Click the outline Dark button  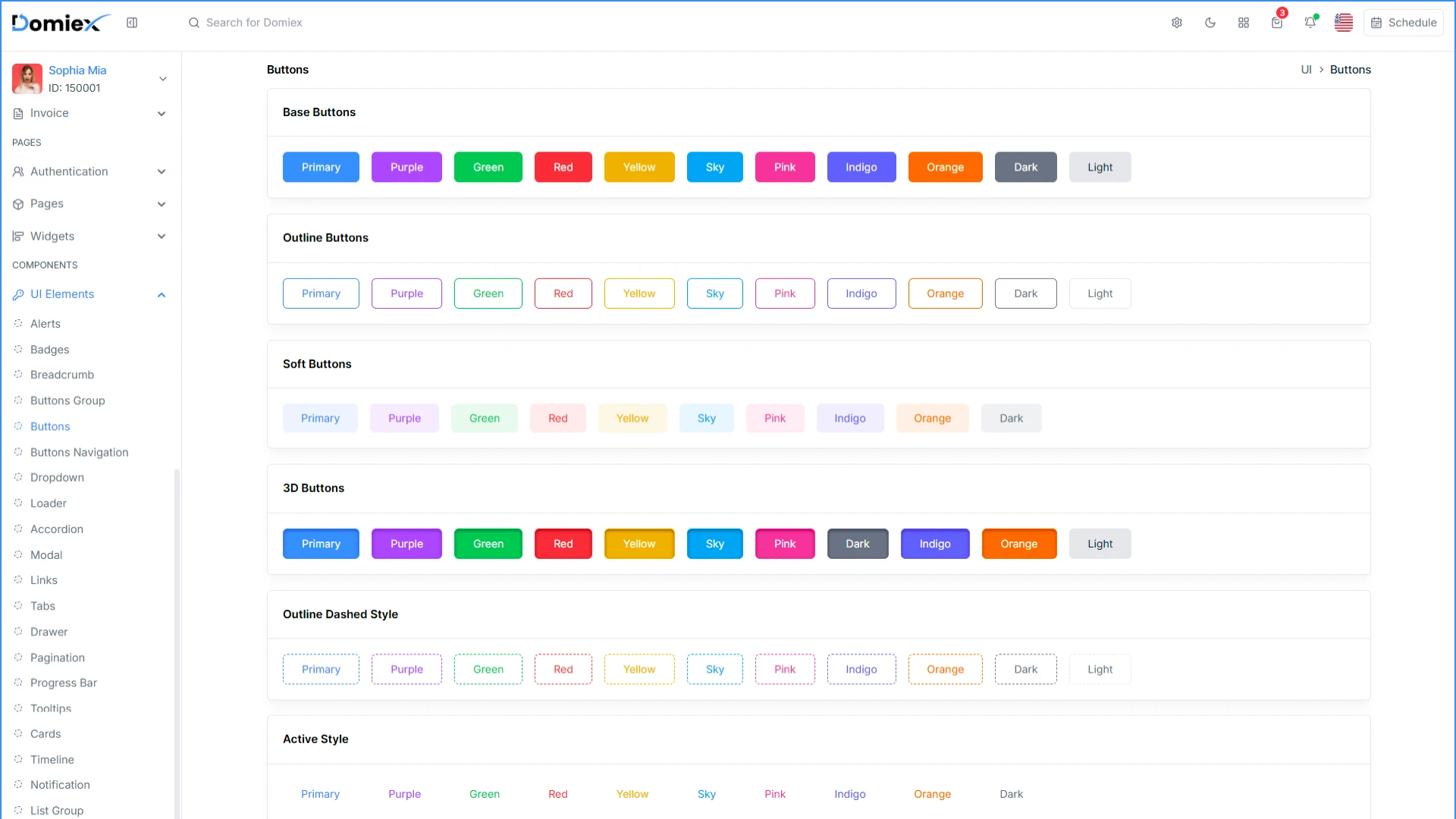click(1025, 293)
